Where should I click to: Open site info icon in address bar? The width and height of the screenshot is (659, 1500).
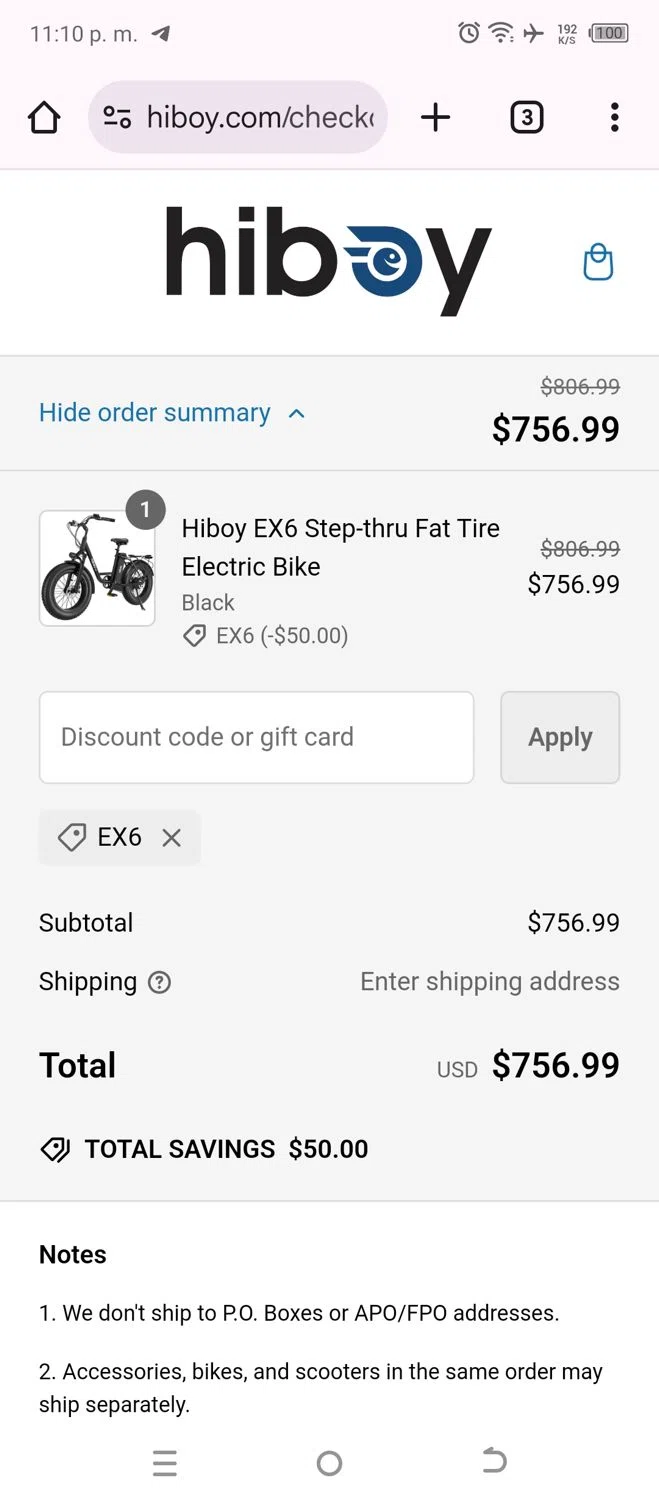point(117,118)
